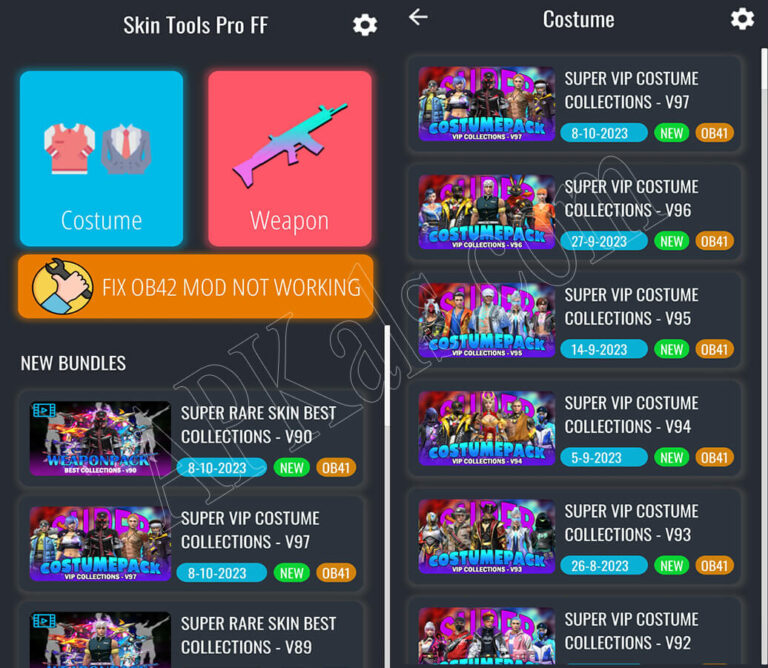The width and height of the screenshot is (768, 668).
Task: Click the OB41 tag on V96 costume
Action: (714, 241)
